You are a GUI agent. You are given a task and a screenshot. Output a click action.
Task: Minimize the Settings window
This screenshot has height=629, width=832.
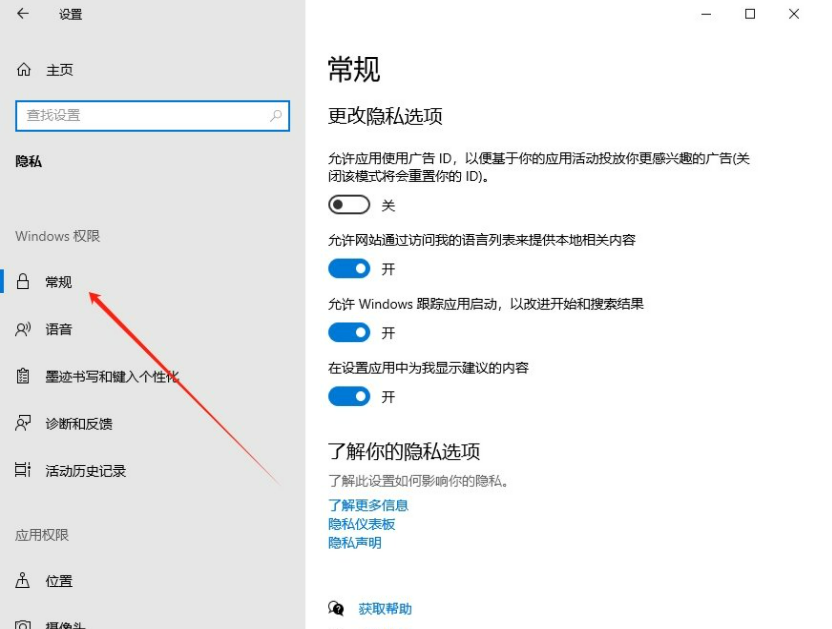coord(706,14)
